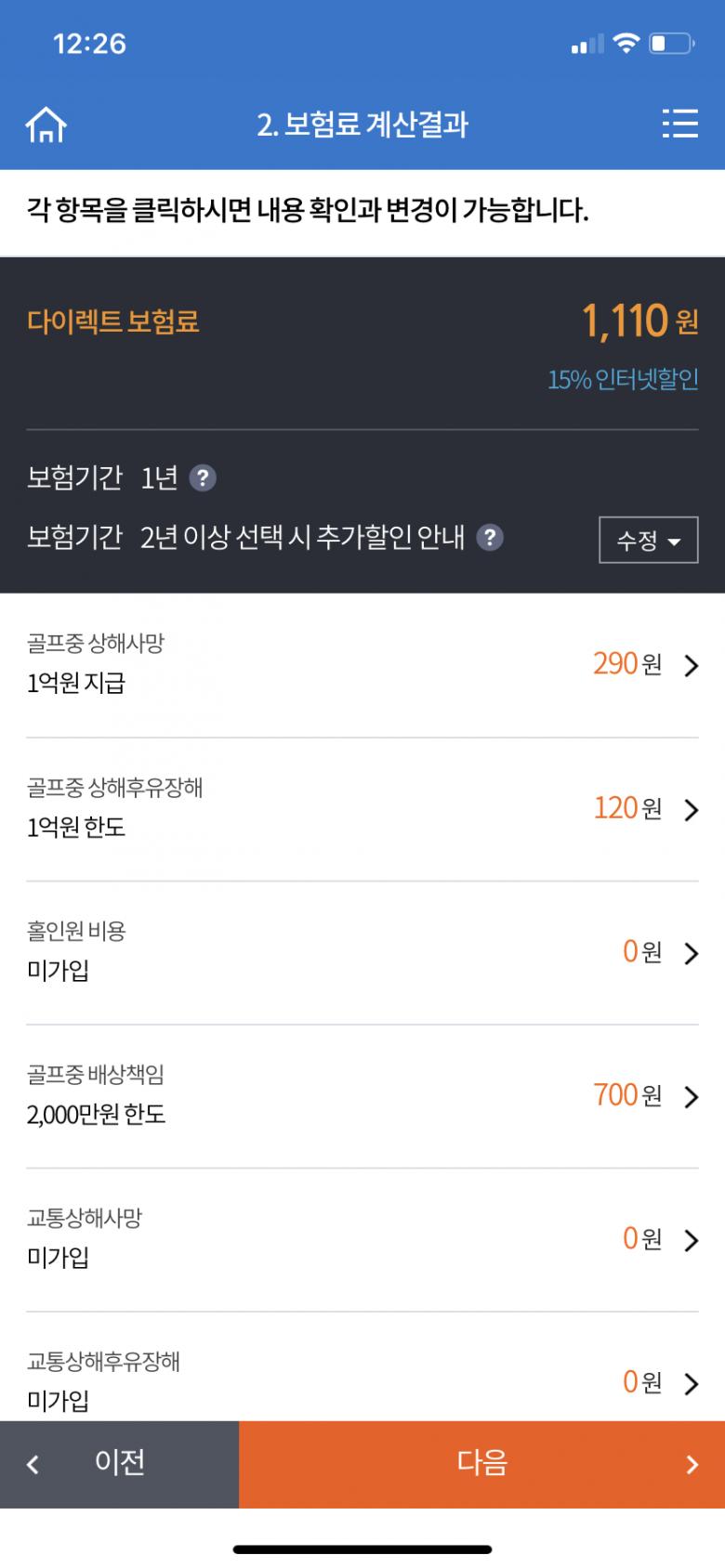
Task: Open the 골프중 배상책임 item
Action: click(362, 1096)
